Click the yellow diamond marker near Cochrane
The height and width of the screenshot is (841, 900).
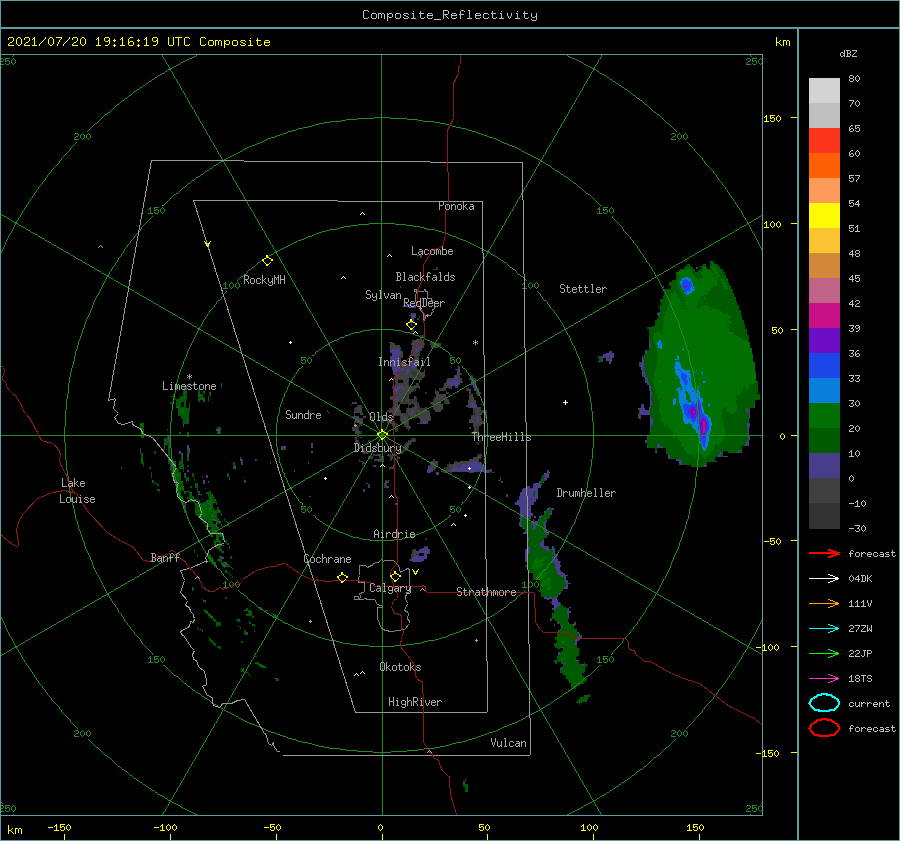point(343,577)
